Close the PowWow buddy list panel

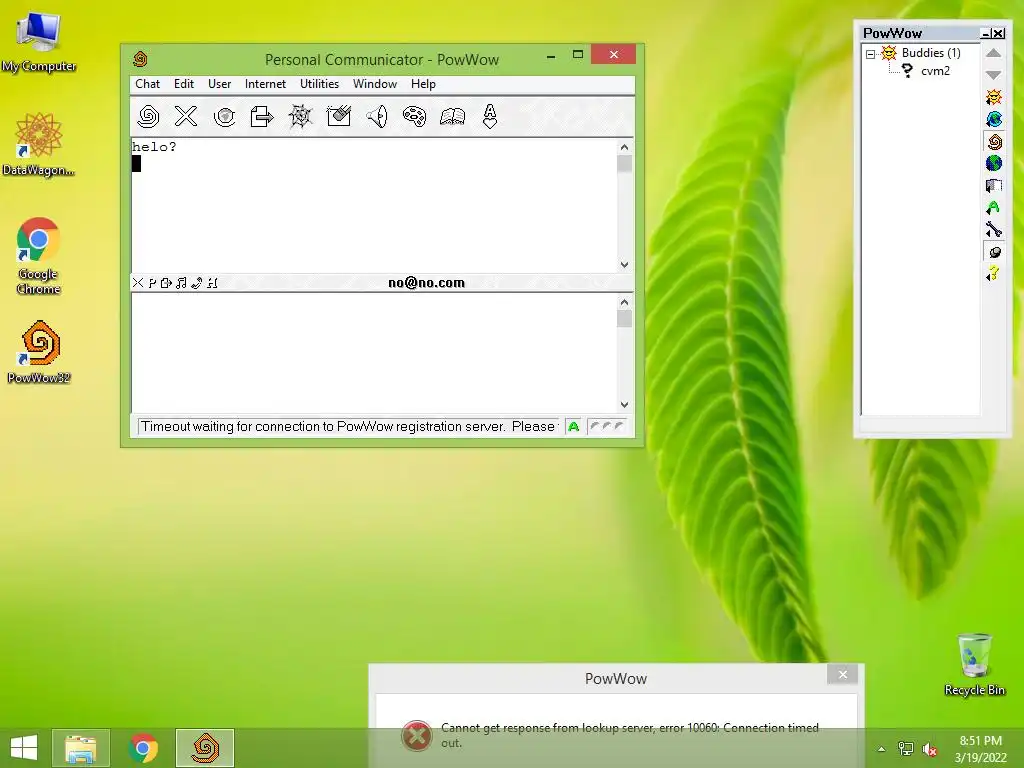(x=999, y=33)
